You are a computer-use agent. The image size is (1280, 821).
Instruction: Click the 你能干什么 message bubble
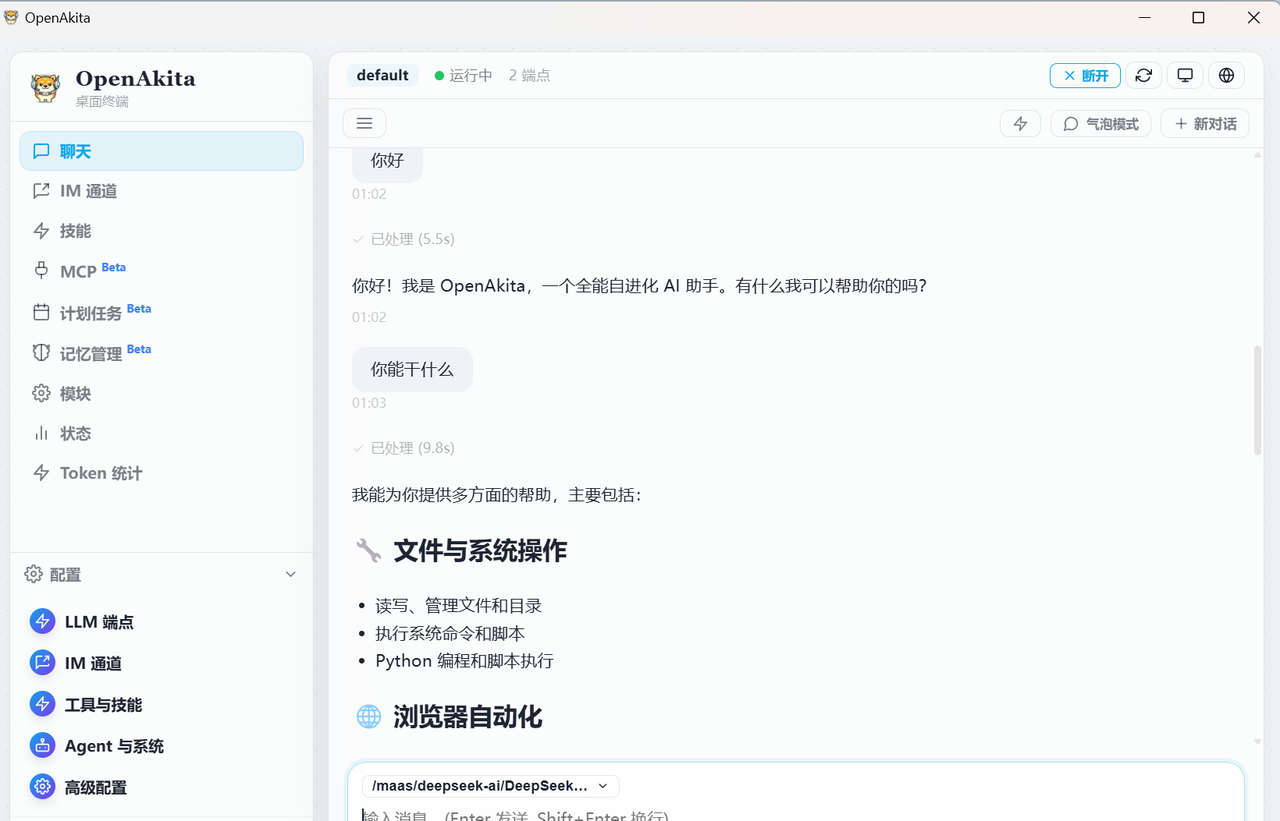tap(412, 370)
